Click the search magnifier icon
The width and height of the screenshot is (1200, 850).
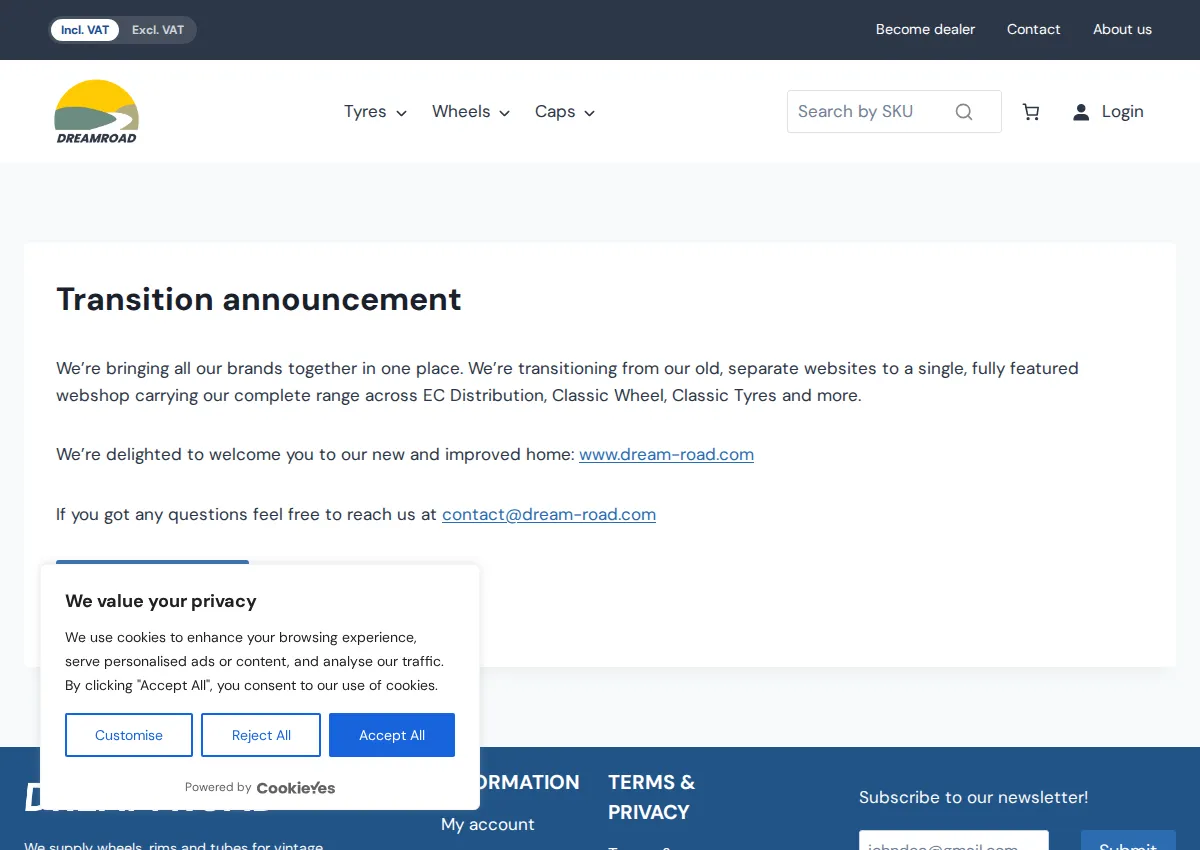pos(964,112)
